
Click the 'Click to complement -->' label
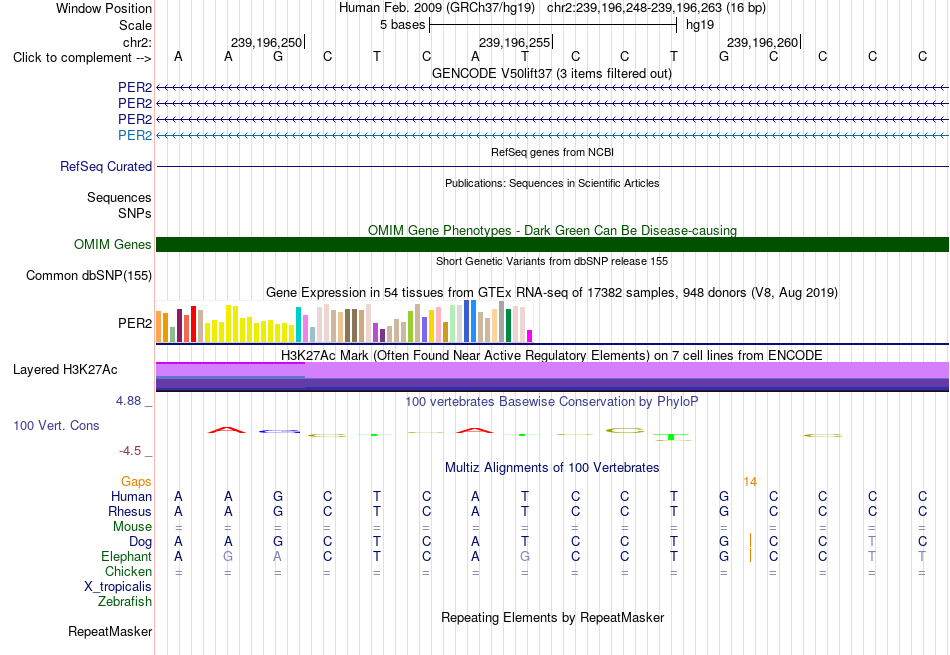coord(82,58)
